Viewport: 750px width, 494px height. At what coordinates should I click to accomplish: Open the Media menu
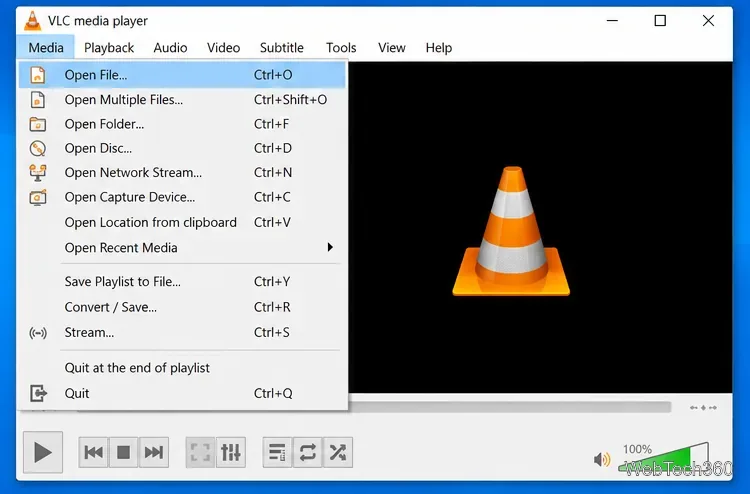pos(46,48)
